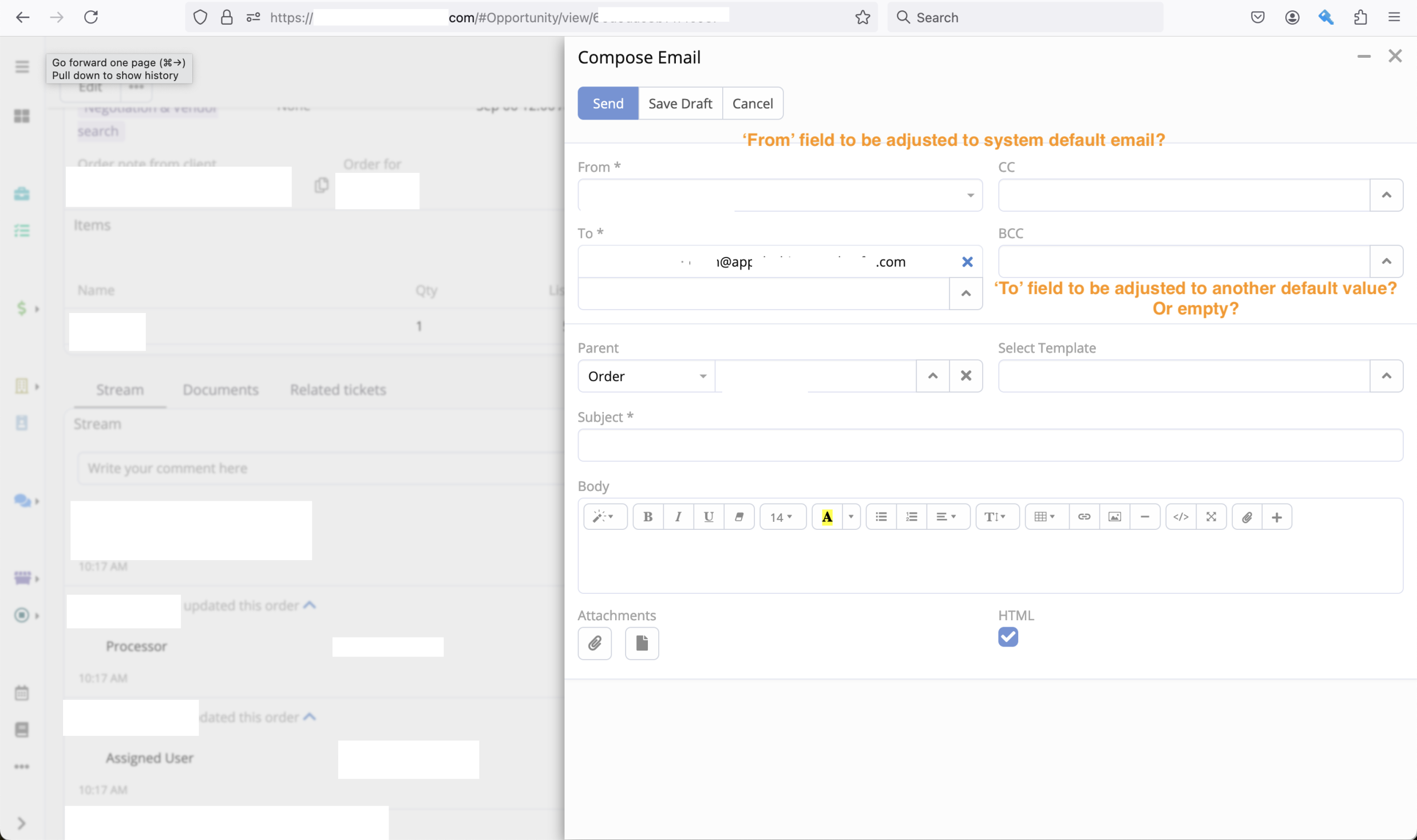
Task: Pick the yellow highlight color swatch
Action: coord(827,517)
